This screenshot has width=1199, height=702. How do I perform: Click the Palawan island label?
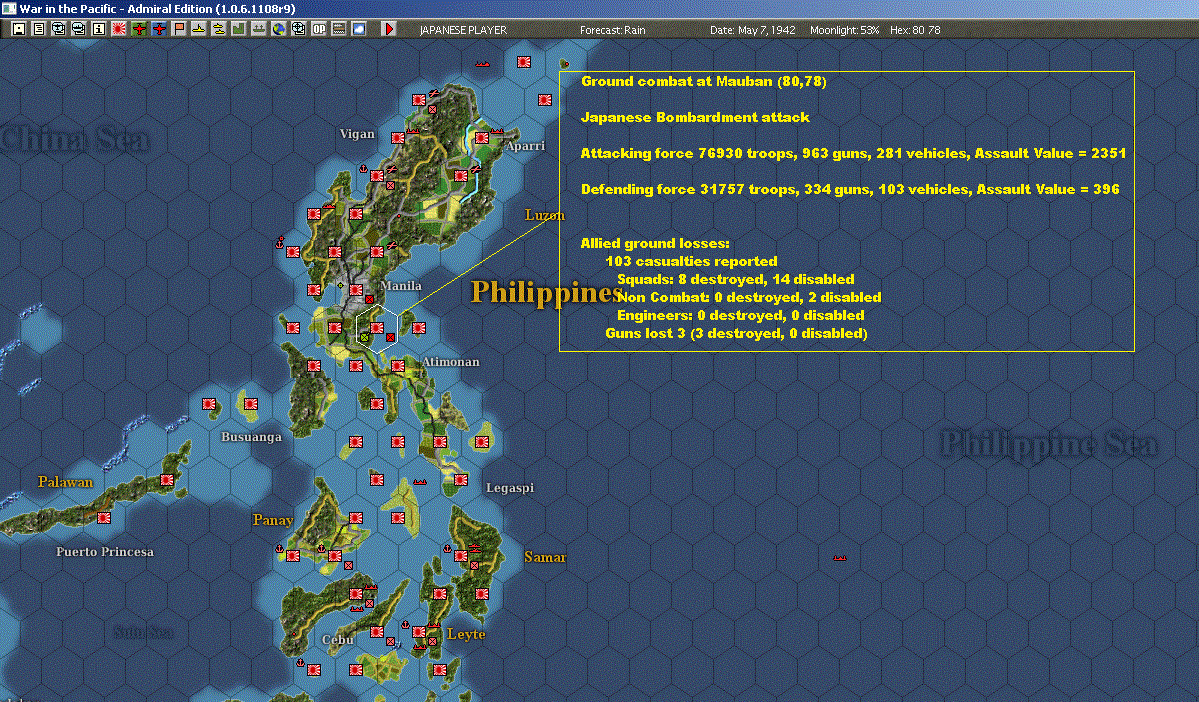tap(65, 482)
